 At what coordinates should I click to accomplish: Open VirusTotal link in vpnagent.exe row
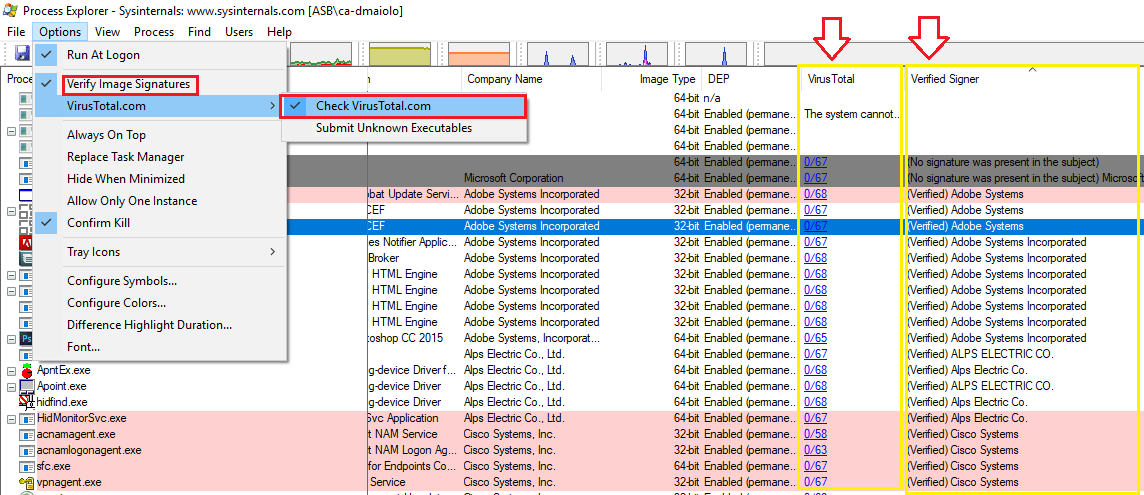[x=815, y=482]
